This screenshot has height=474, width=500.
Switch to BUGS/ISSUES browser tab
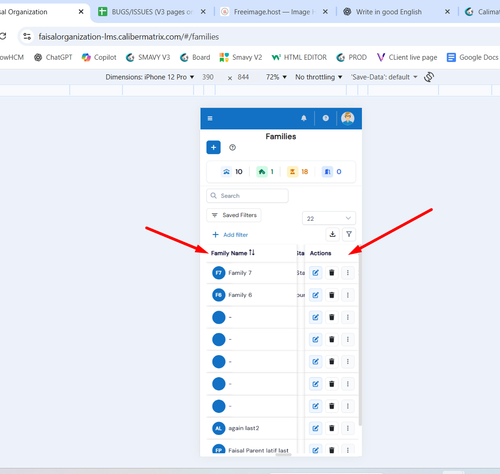coord(152,12)
